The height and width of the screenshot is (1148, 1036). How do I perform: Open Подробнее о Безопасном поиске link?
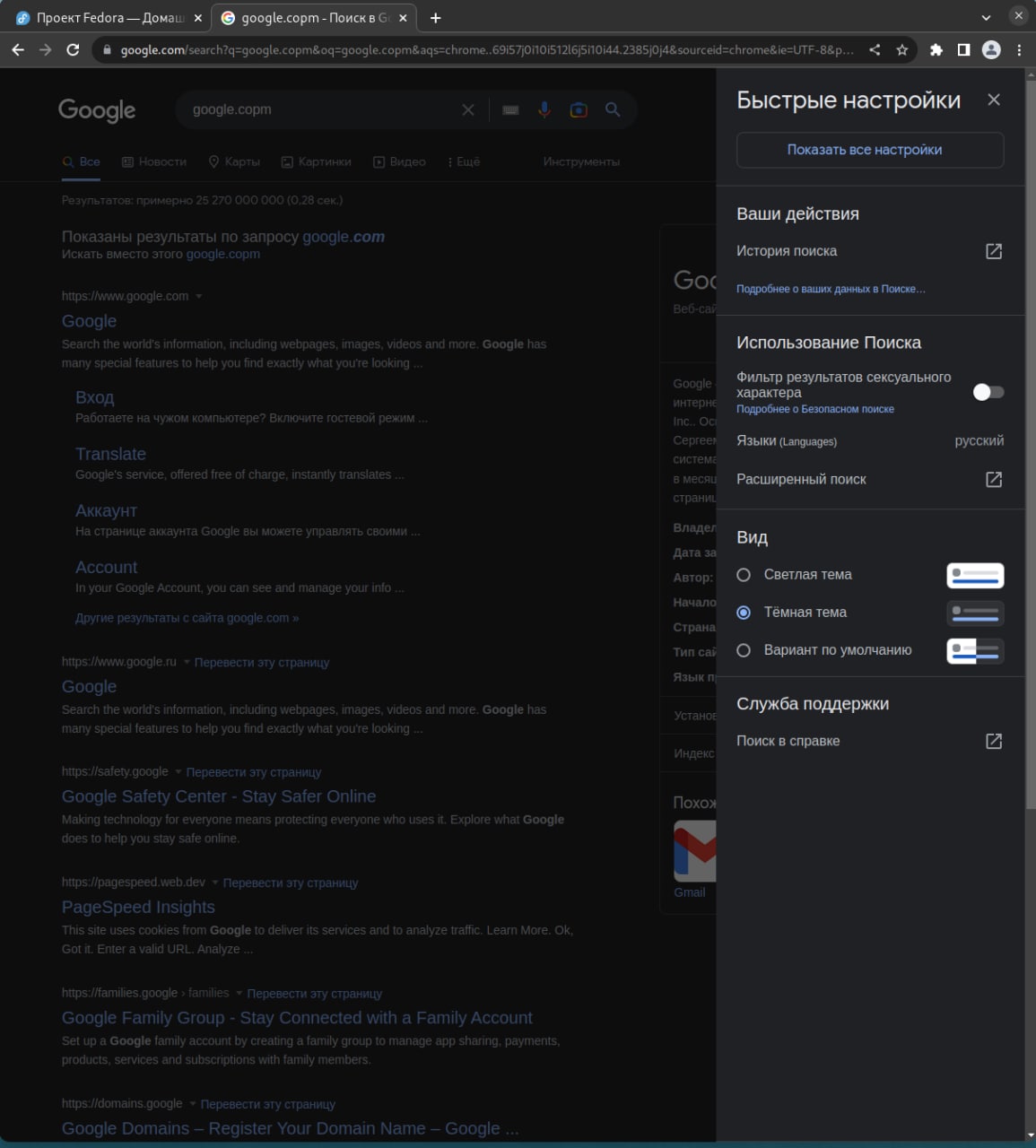(x=815, y=409)
